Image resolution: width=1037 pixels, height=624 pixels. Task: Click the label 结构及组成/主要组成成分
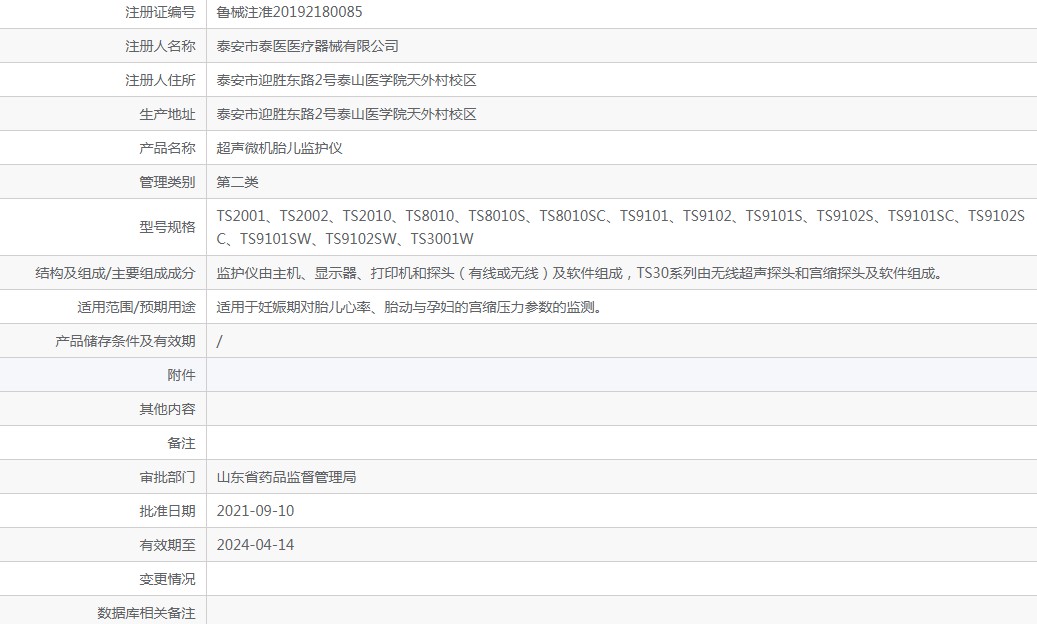(x=115, y=273)
